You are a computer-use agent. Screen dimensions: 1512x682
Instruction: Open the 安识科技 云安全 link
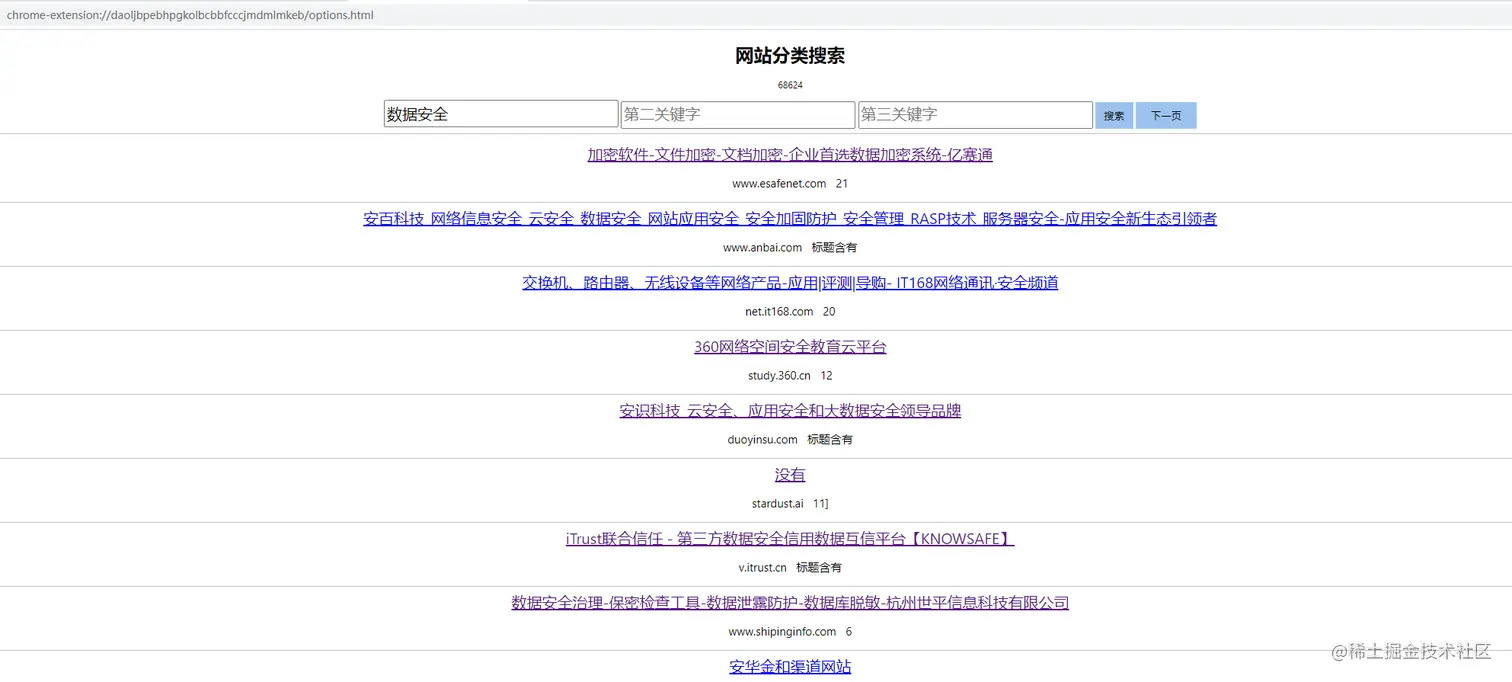point(790,411)
